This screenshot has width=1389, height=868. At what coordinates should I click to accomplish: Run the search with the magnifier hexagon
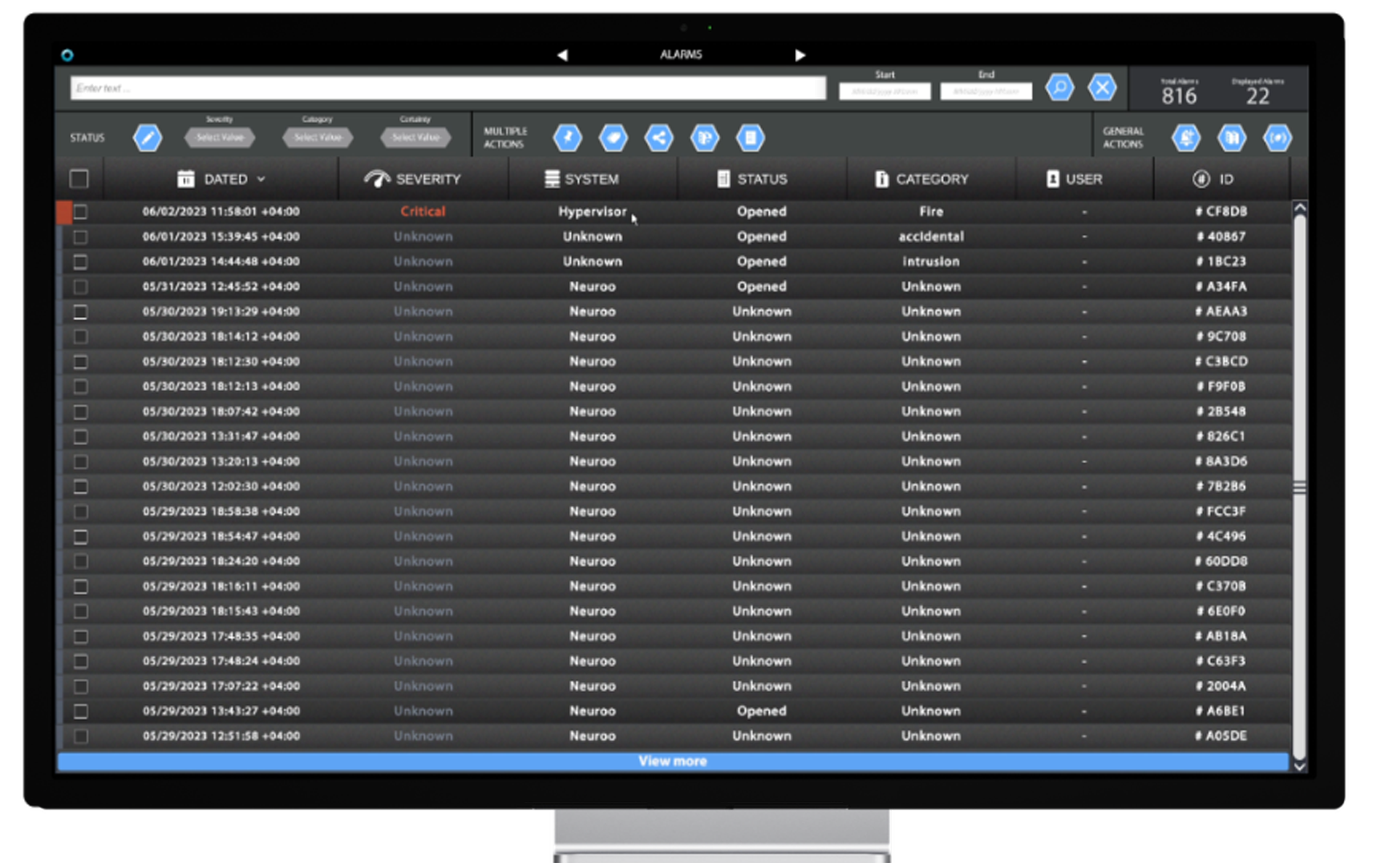point(1059,88)
